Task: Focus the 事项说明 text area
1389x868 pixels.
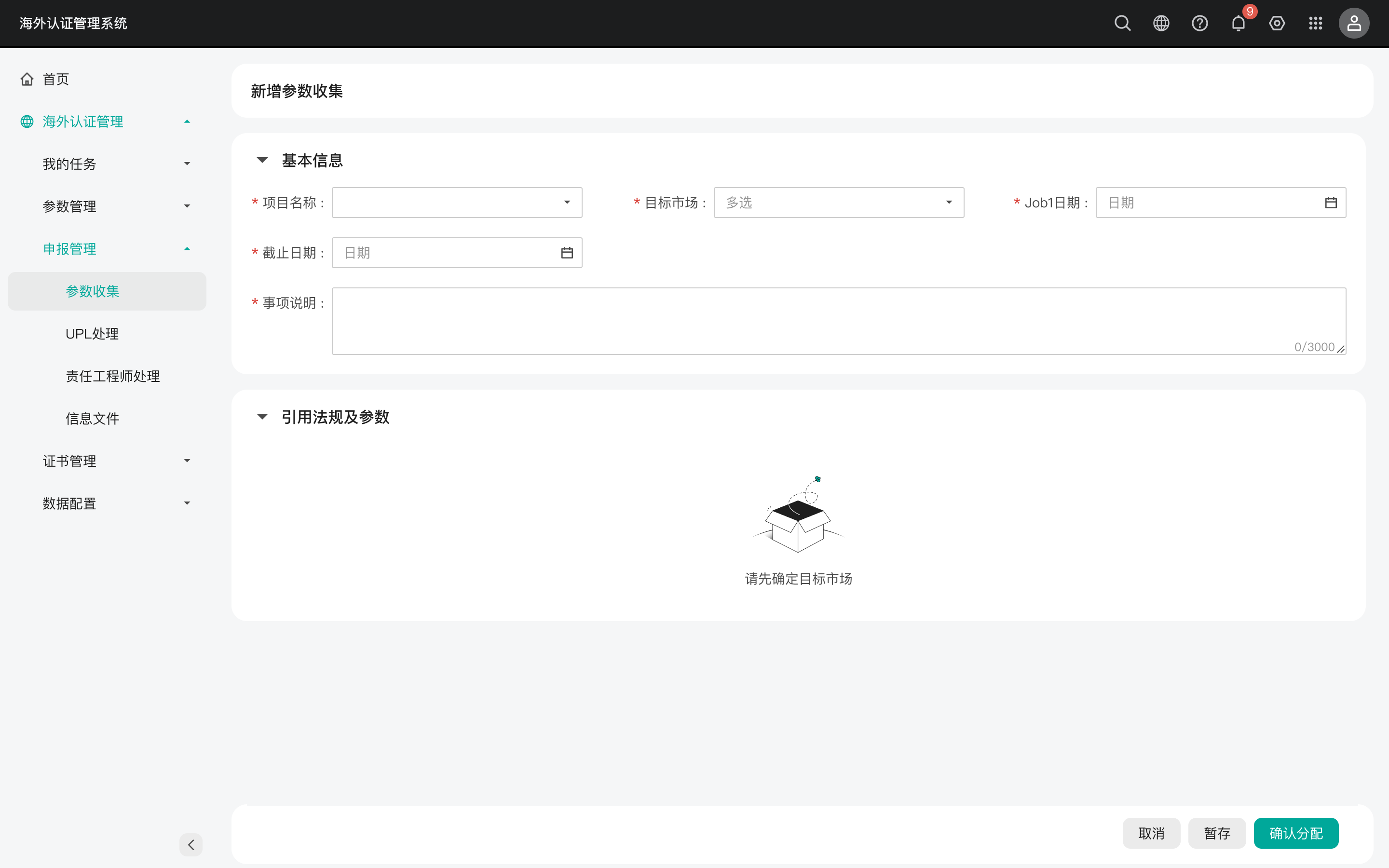Action: [x=839, y=321]
